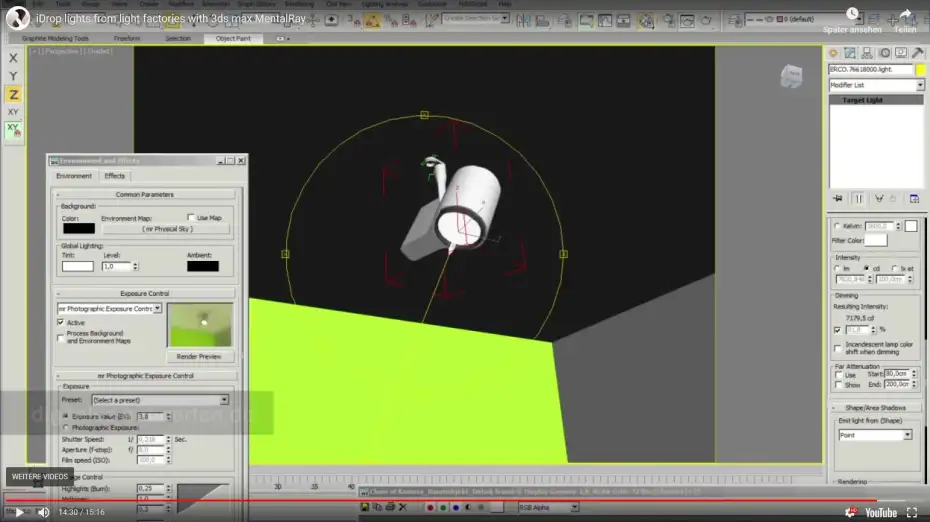Open the Create command panel tab
This screenshot has height=522, width=930.
(x=833, y=53)
